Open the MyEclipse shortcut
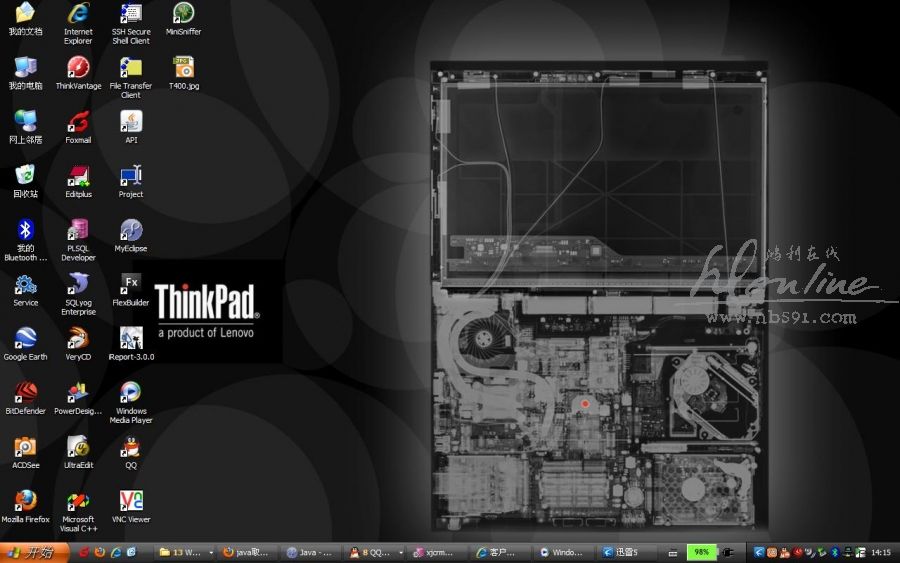900x563 pixels. 131,232
